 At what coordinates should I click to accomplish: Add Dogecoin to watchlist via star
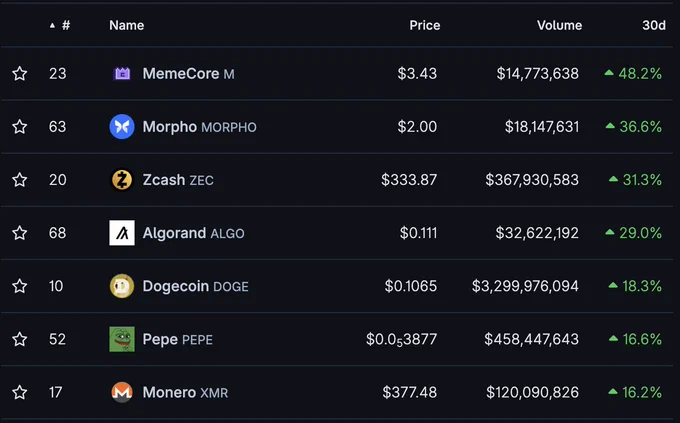(20, 286)
